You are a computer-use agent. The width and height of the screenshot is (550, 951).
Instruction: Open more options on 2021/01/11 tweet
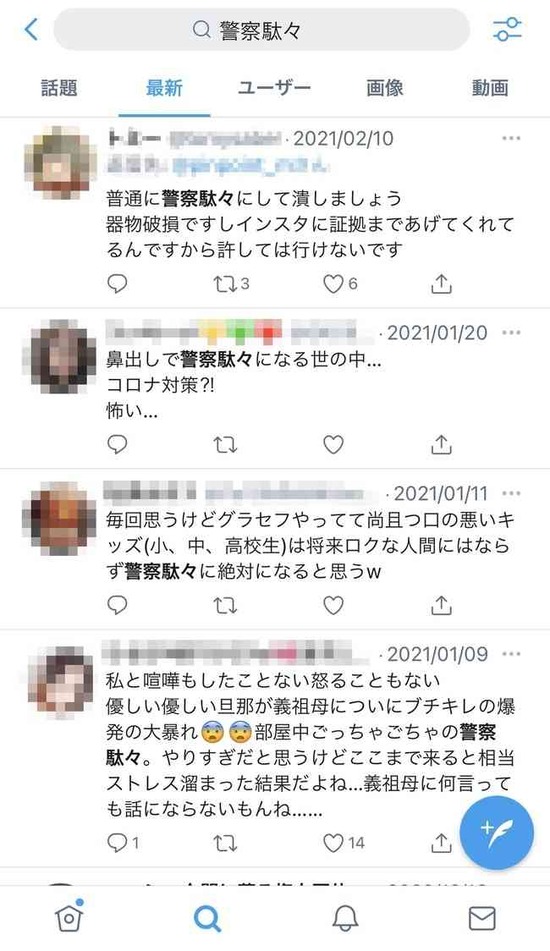511,493
